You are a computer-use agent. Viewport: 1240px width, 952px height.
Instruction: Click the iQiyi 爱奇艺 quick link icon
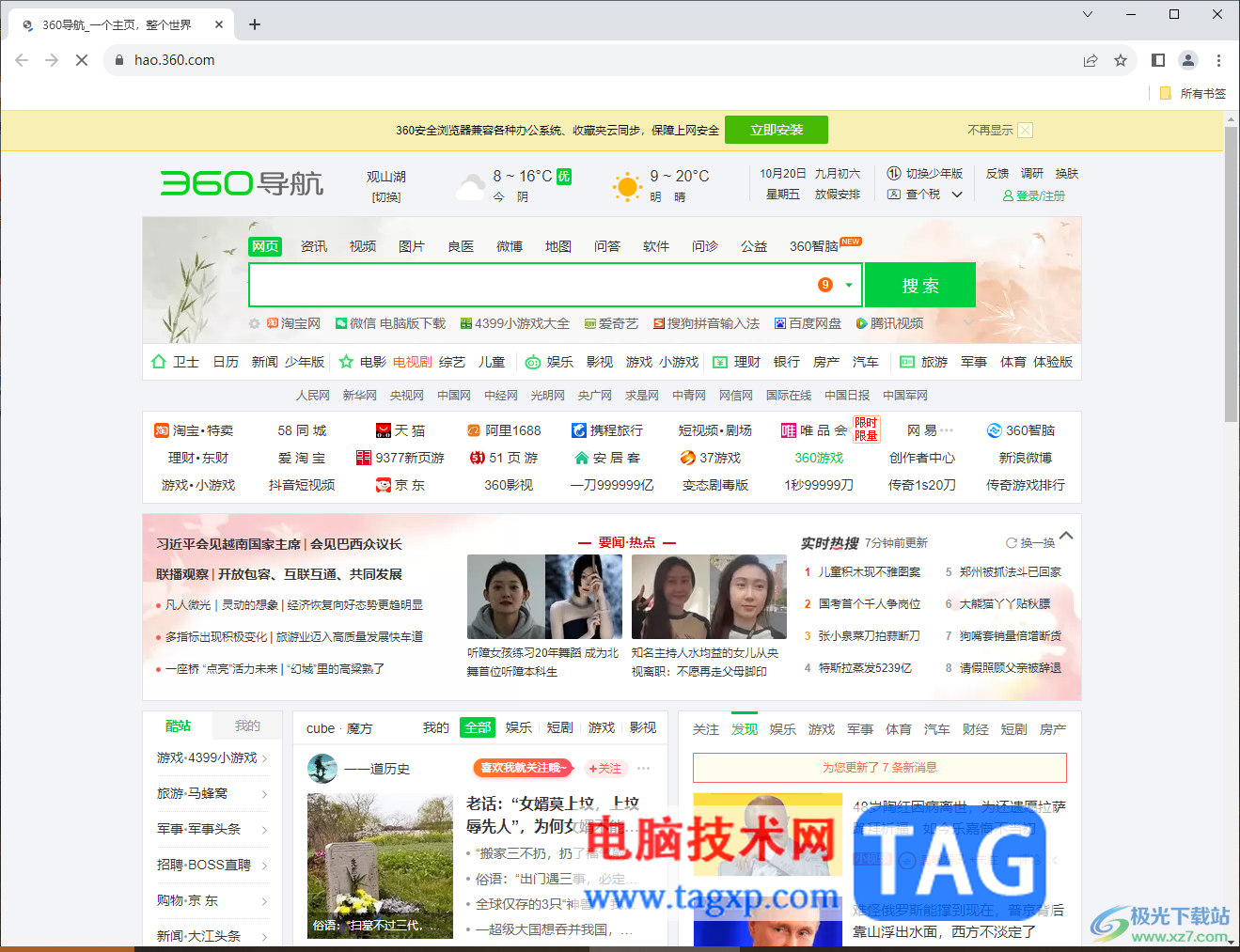click(x=611, y=322)
